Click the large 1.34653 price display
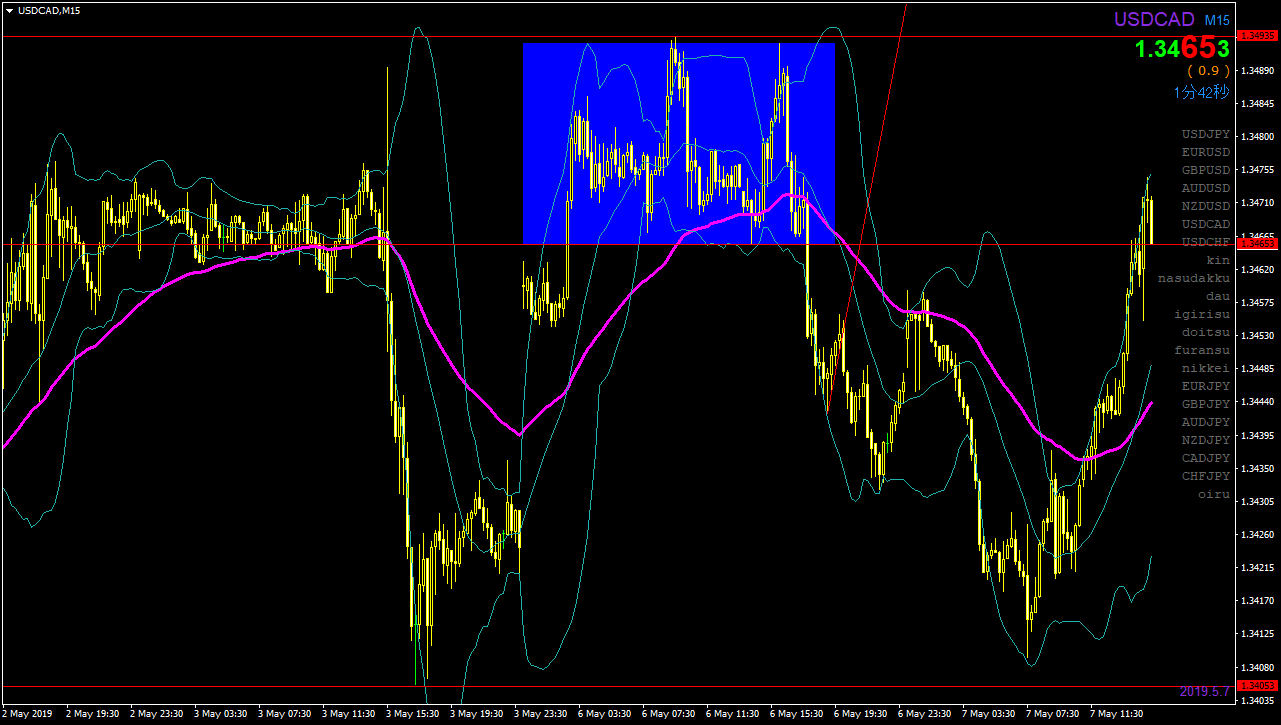Image resolution: width=1281 pixels, height=725 pixels. point(1182,48)
